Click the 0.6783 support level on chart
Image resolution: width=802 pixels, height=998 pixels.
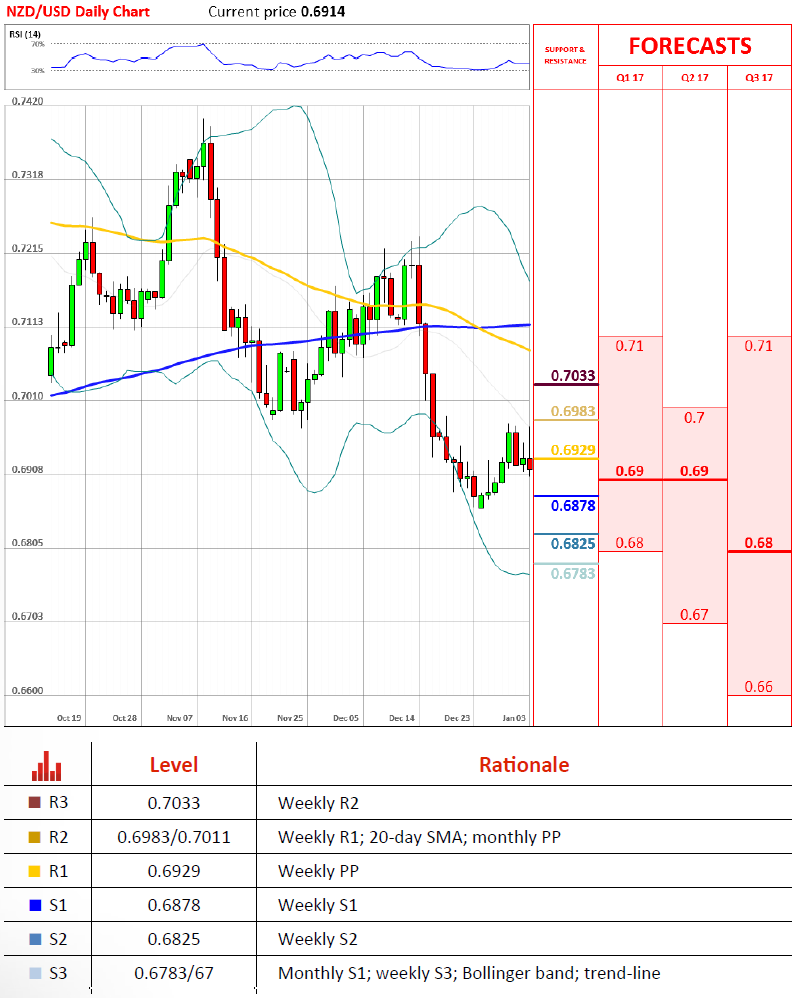pos(573,573)
